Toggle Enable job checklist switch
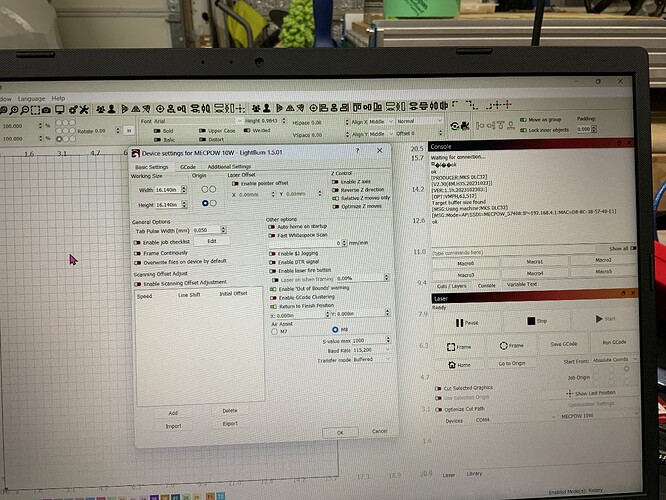Image resolution: width=666 pixels, height=500 pixels. pos(137,243)
